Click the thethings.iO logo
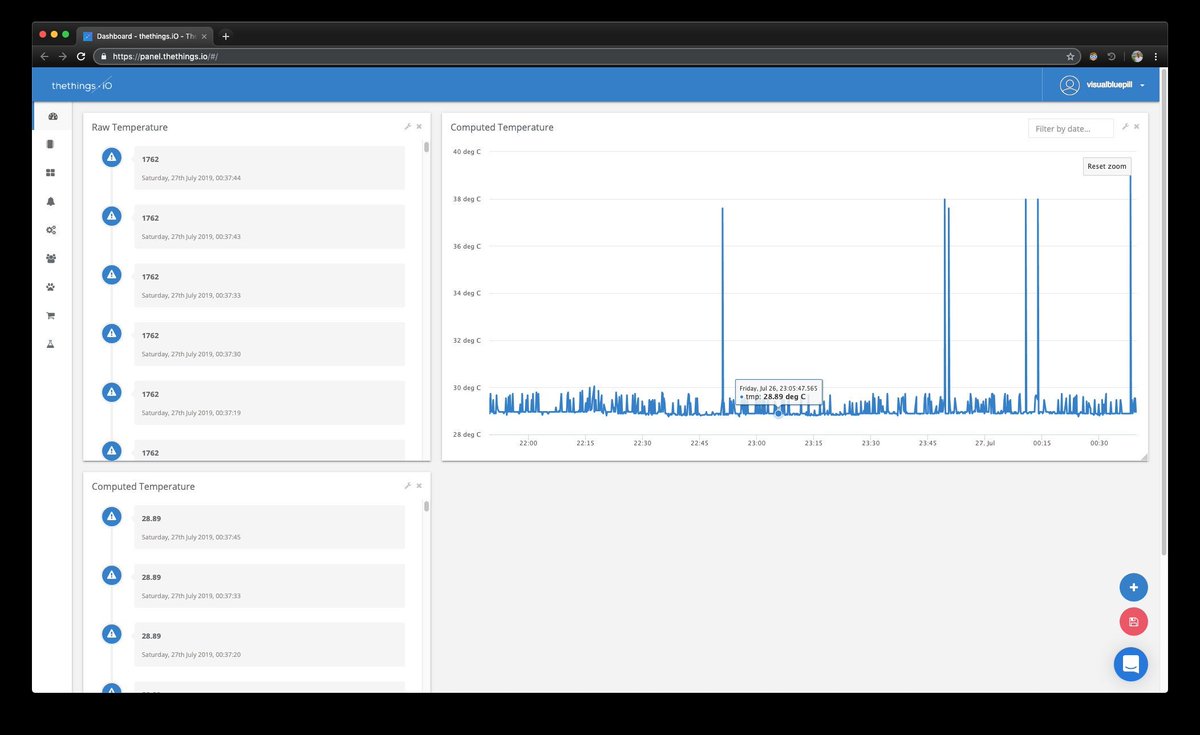Screen dimensions: 1200x735 (82, 86)
